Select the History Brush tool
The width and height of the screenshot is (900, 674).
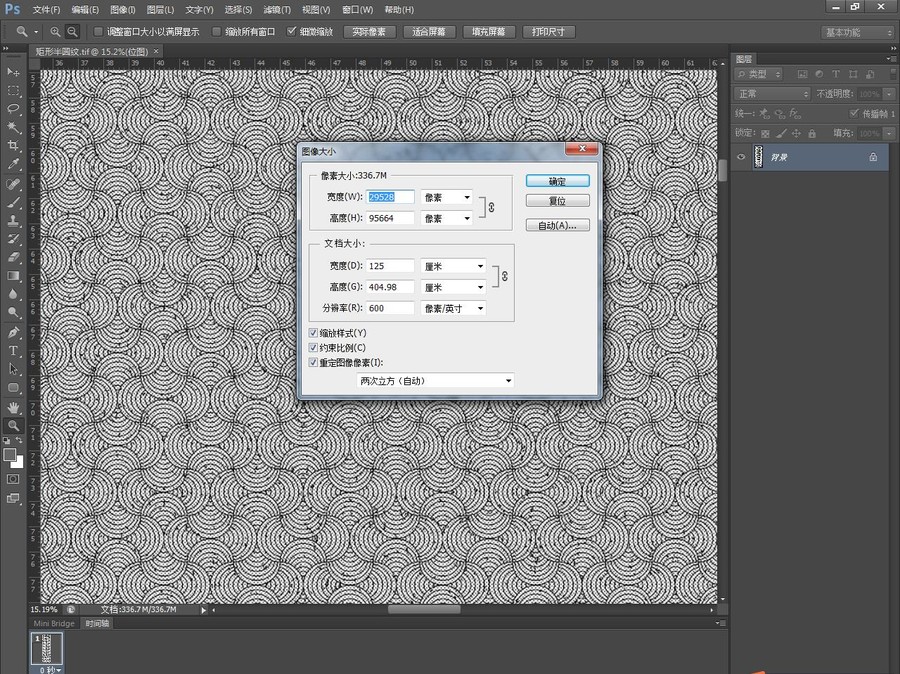coord(13,239)
